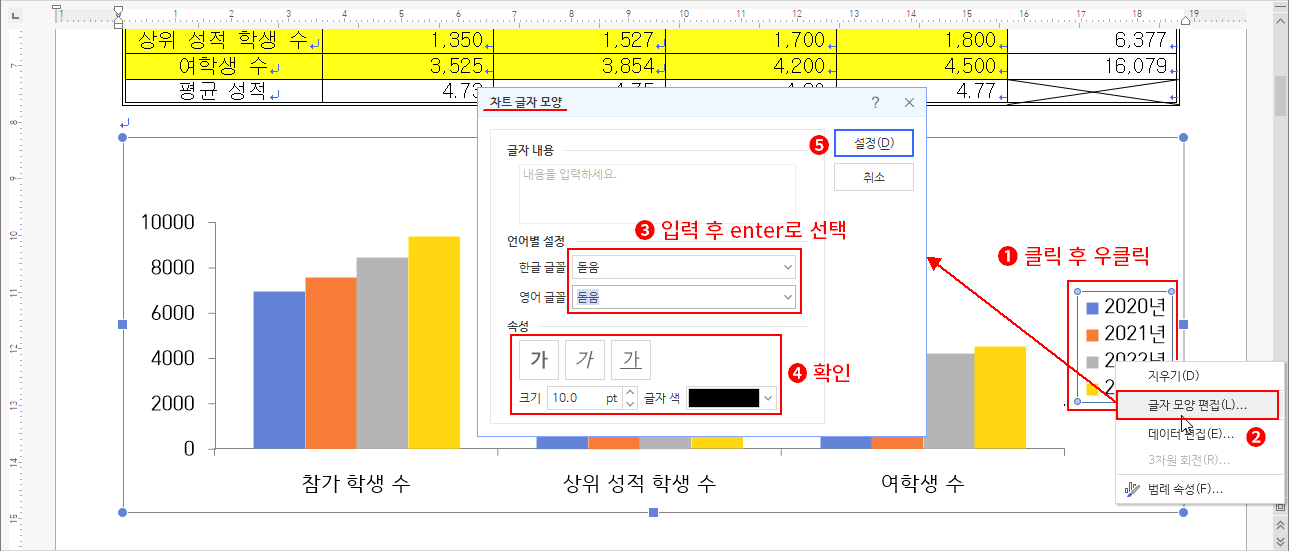Toggle italic 가 style button
The width and height of the screenshot is (1289, 551).
tap(585, 361)
